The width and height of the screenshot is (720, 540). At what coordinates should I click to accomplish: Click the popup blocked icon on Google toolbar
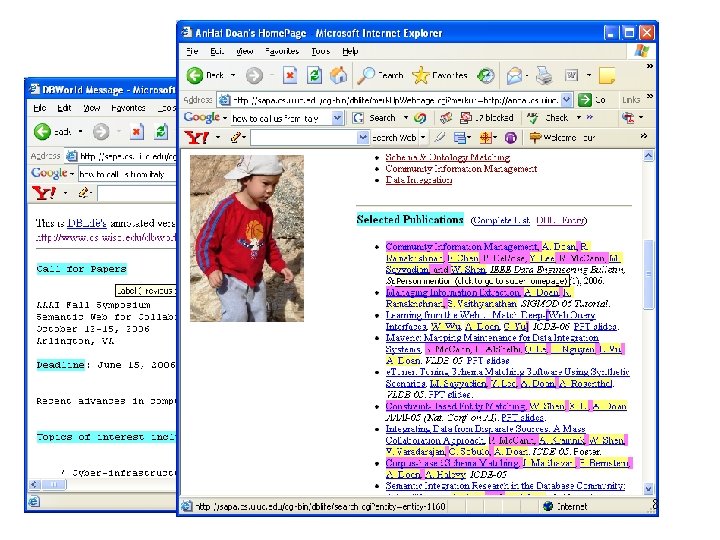pos(466,118)
